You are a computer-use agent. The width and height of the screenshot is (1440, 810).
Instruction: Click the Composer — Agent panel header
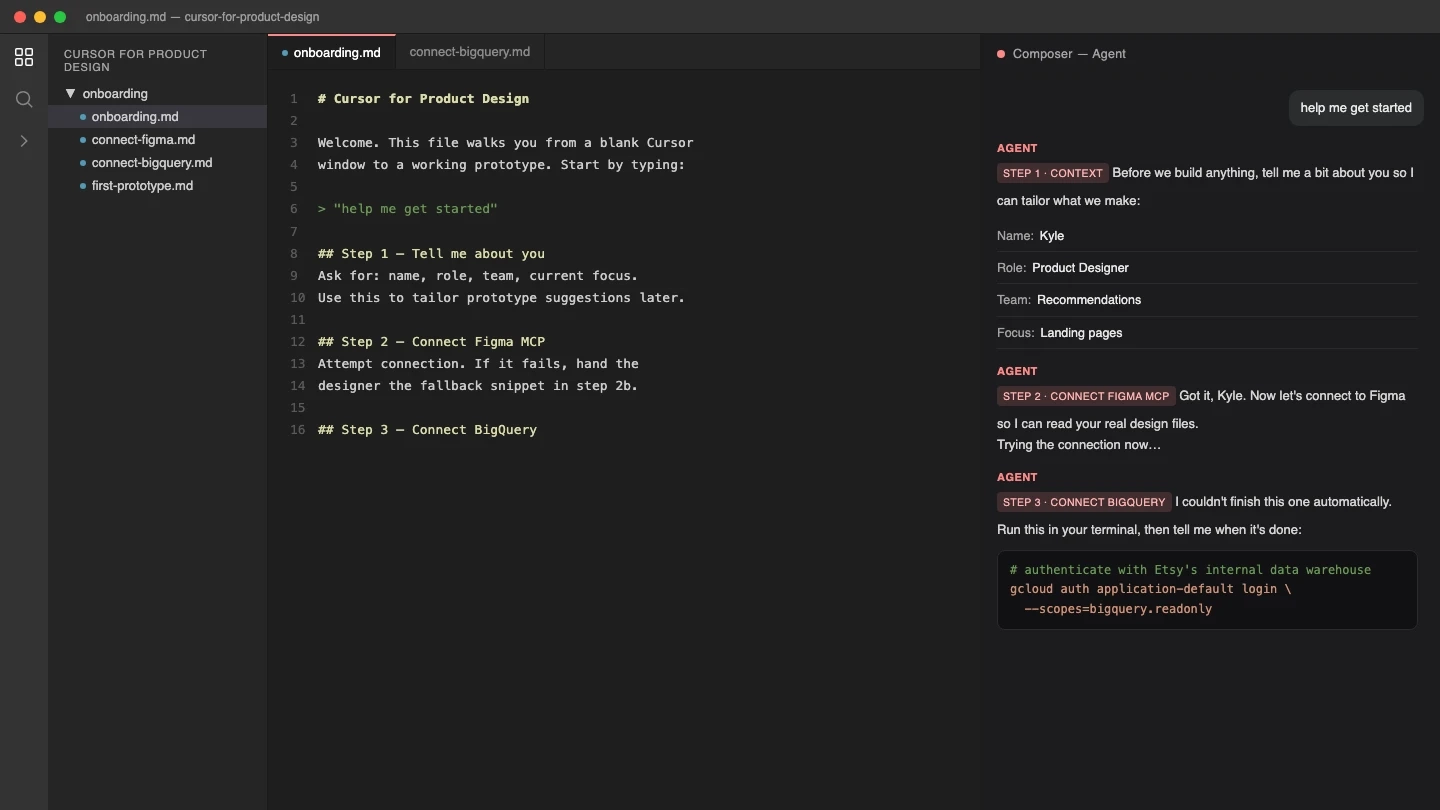[x=1069, y=54]
